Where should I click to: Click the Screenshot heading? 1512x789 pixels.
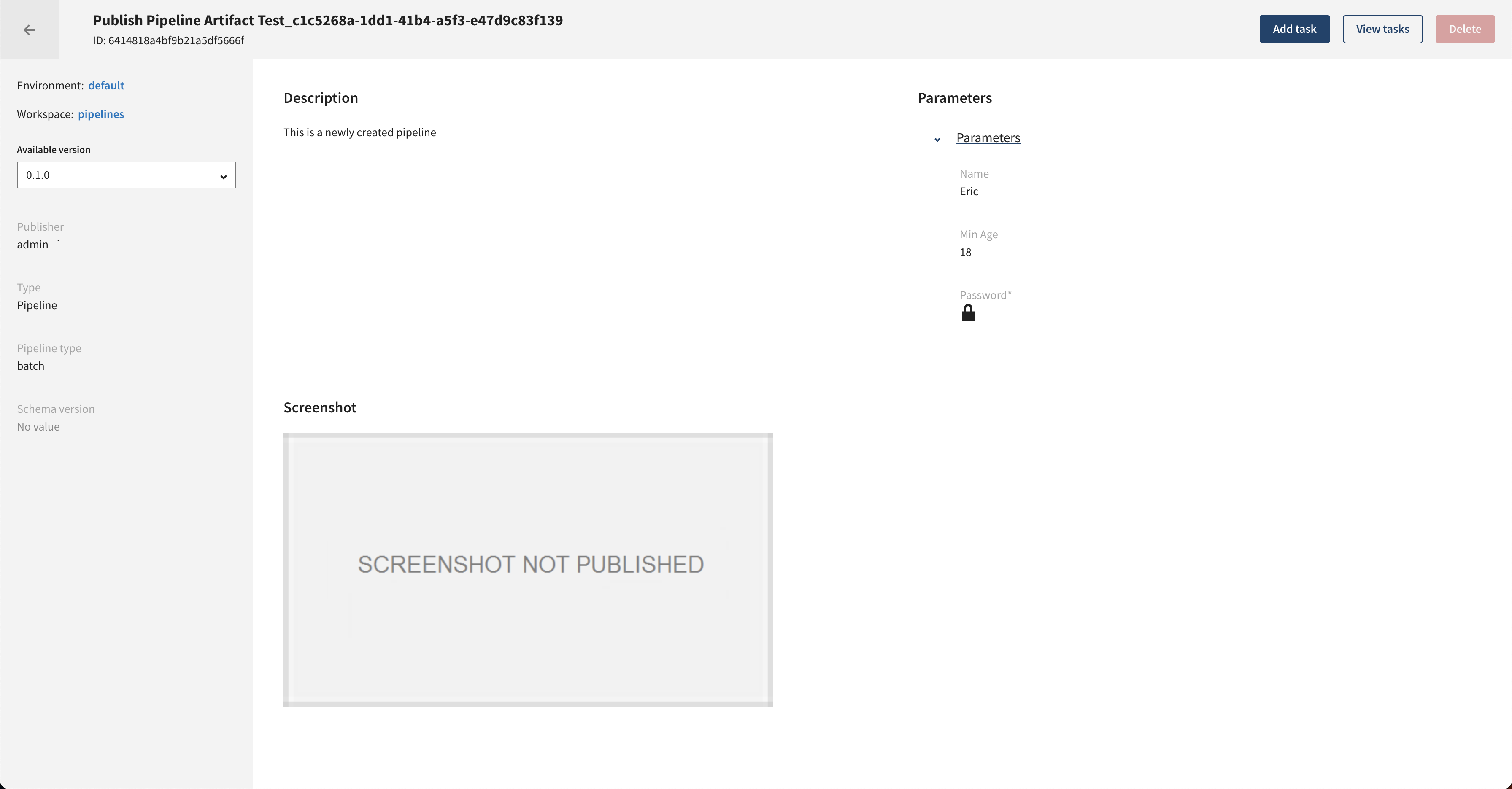tap(320, 408)
